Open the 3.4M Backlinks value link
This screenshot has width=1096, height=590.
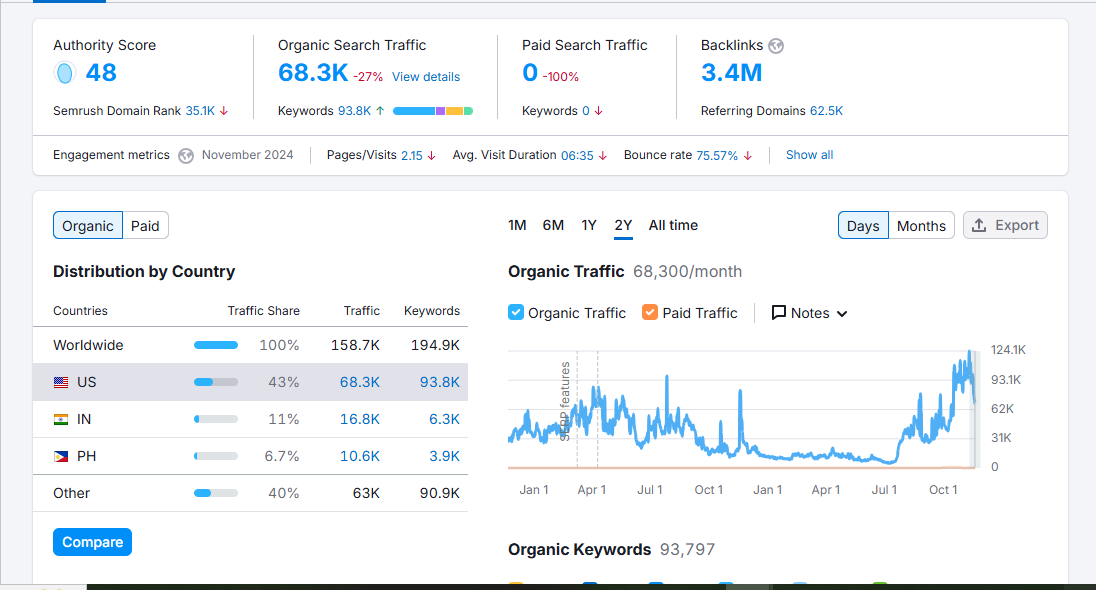731,73
